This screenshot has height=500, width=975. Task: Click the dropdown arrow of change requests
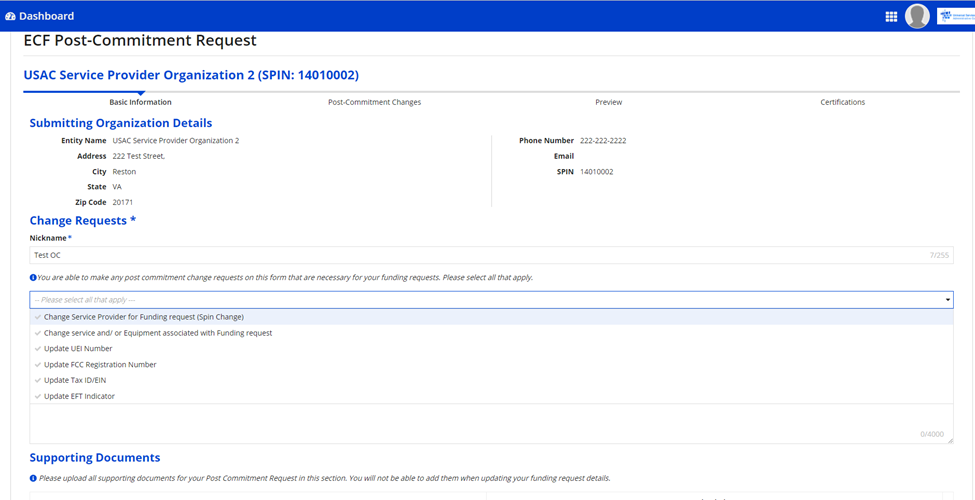pyautogui.click(x=948, y=300)
